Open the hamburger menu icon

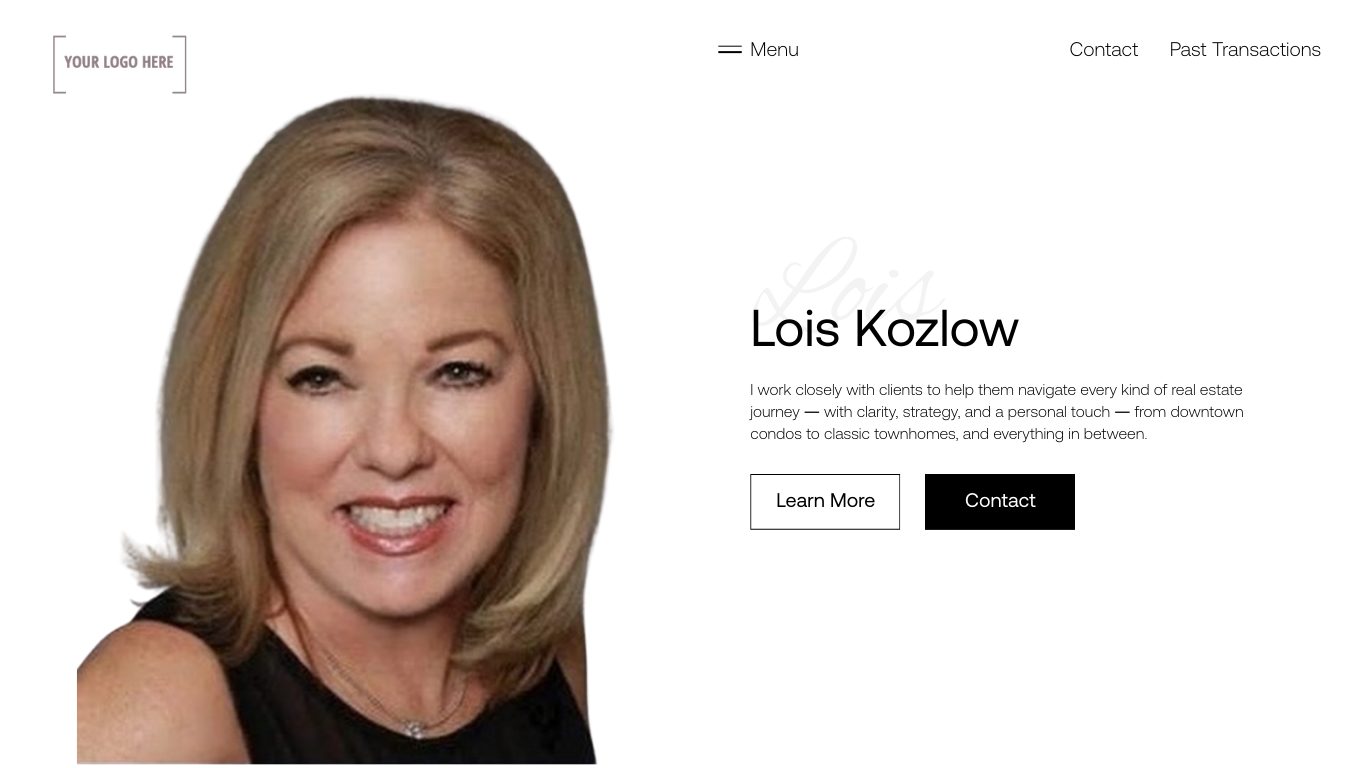730,49
